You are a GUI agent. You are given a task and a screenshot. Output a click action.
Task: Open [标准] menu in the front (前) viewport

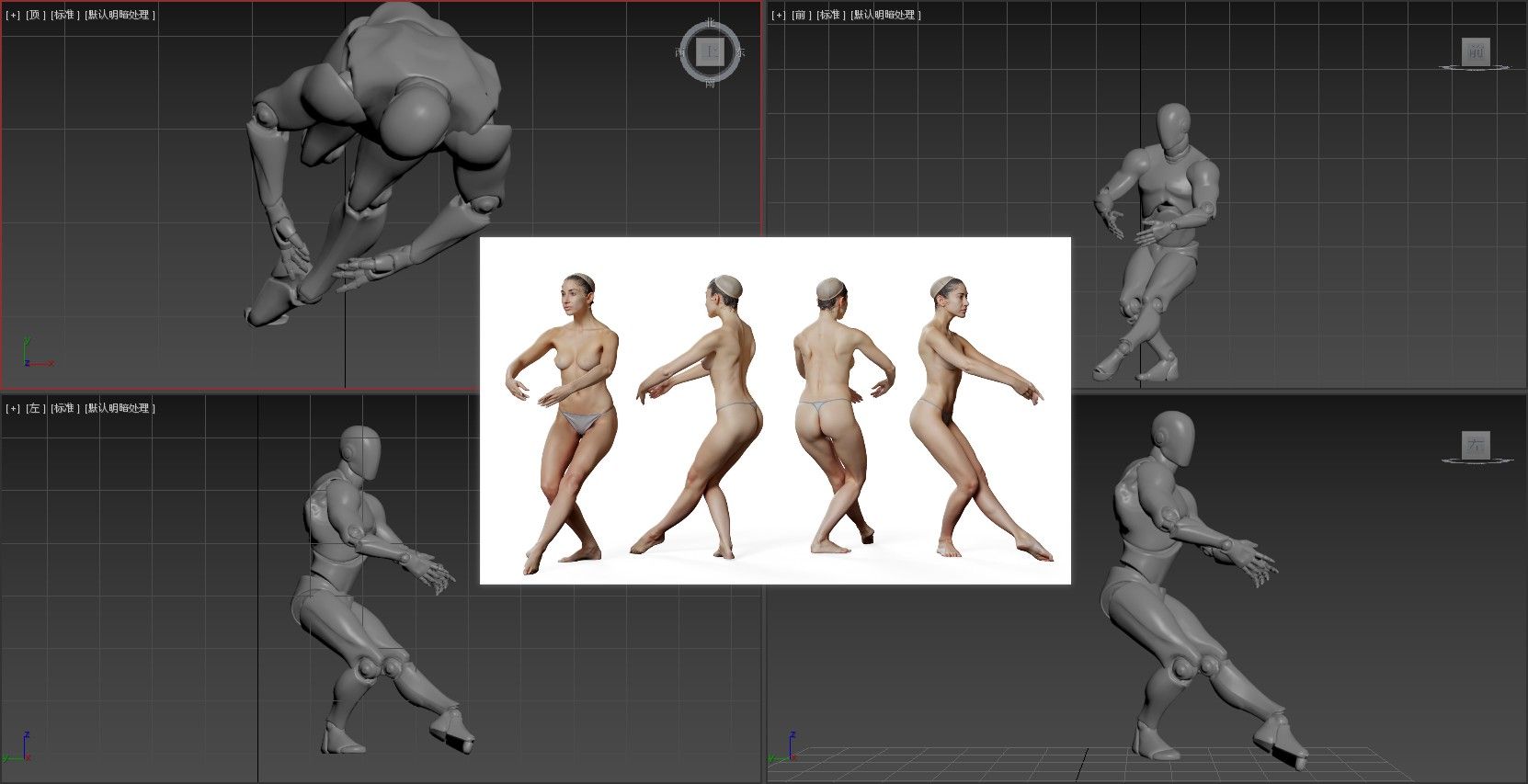coord(829,15)
